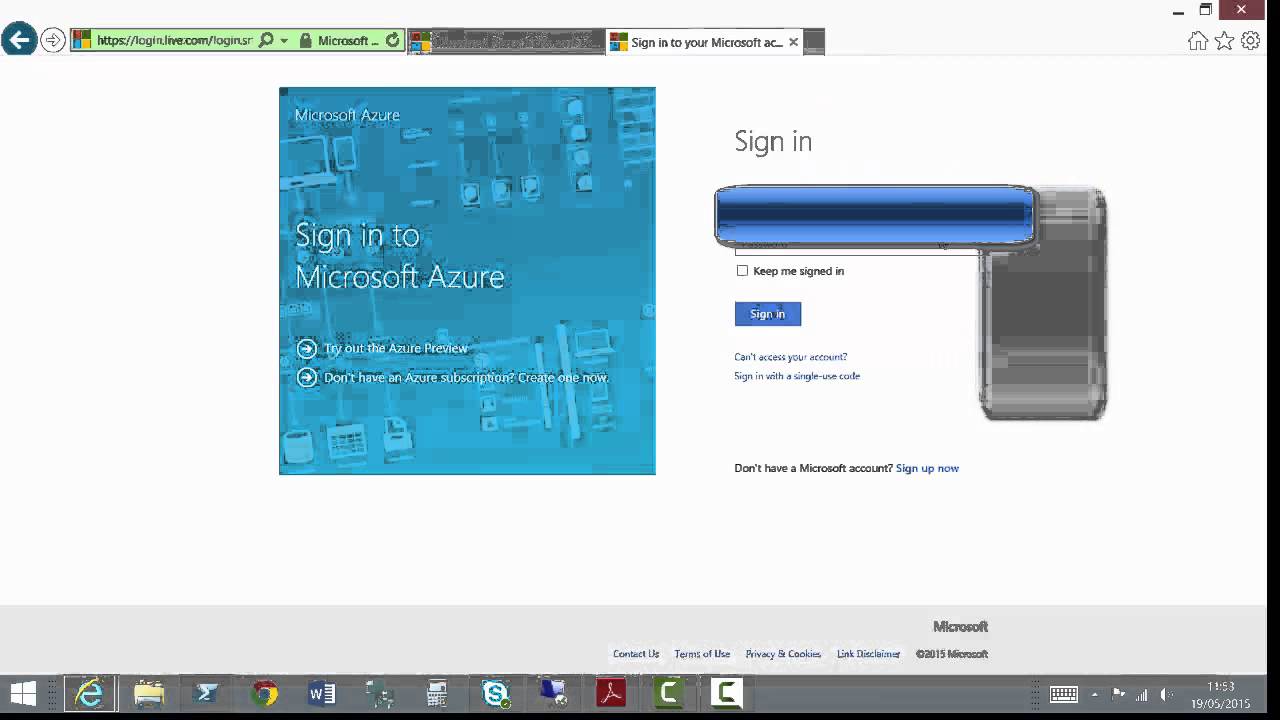Open the Terms of Use footer link
The image size is (1280, 720).
coord(702,654)
